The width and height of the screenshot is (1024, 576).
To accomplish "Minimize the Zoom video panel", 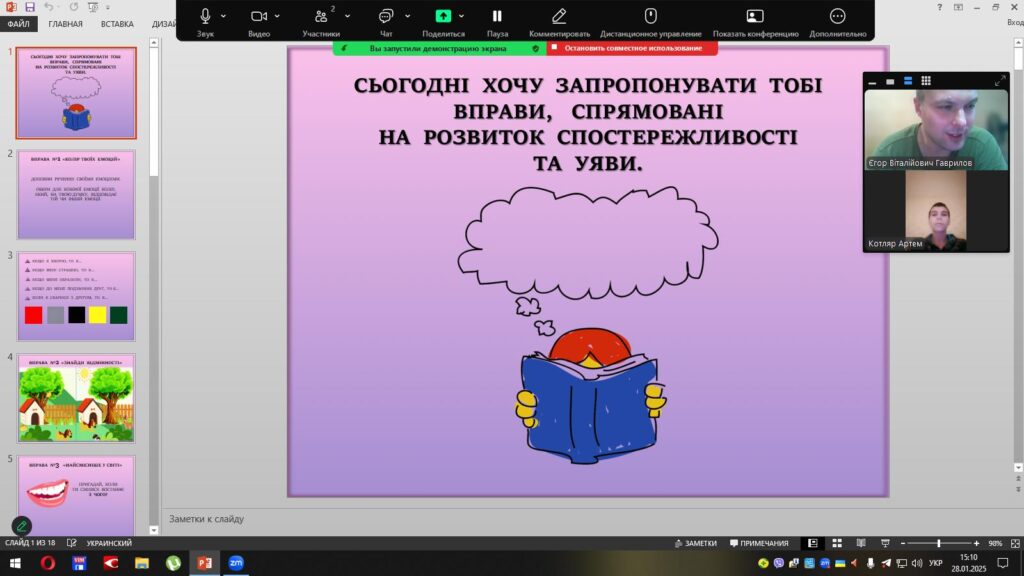I will [x=872, y=82].
